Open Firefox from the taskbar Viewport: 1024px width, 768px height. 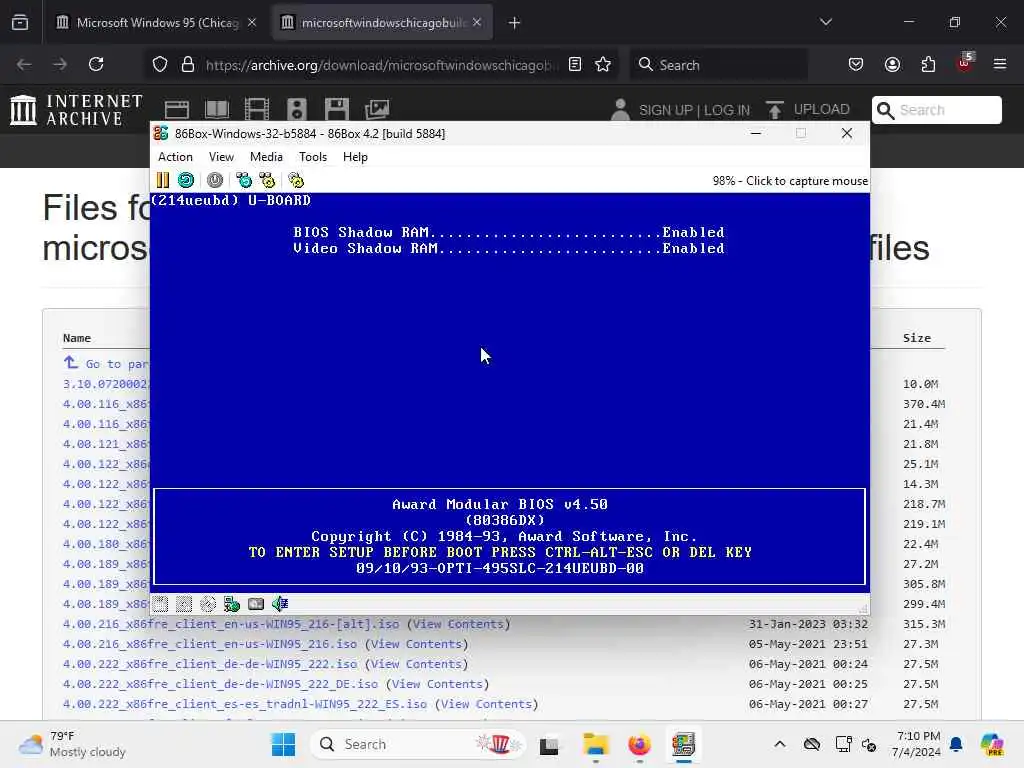tap(639, 744)
